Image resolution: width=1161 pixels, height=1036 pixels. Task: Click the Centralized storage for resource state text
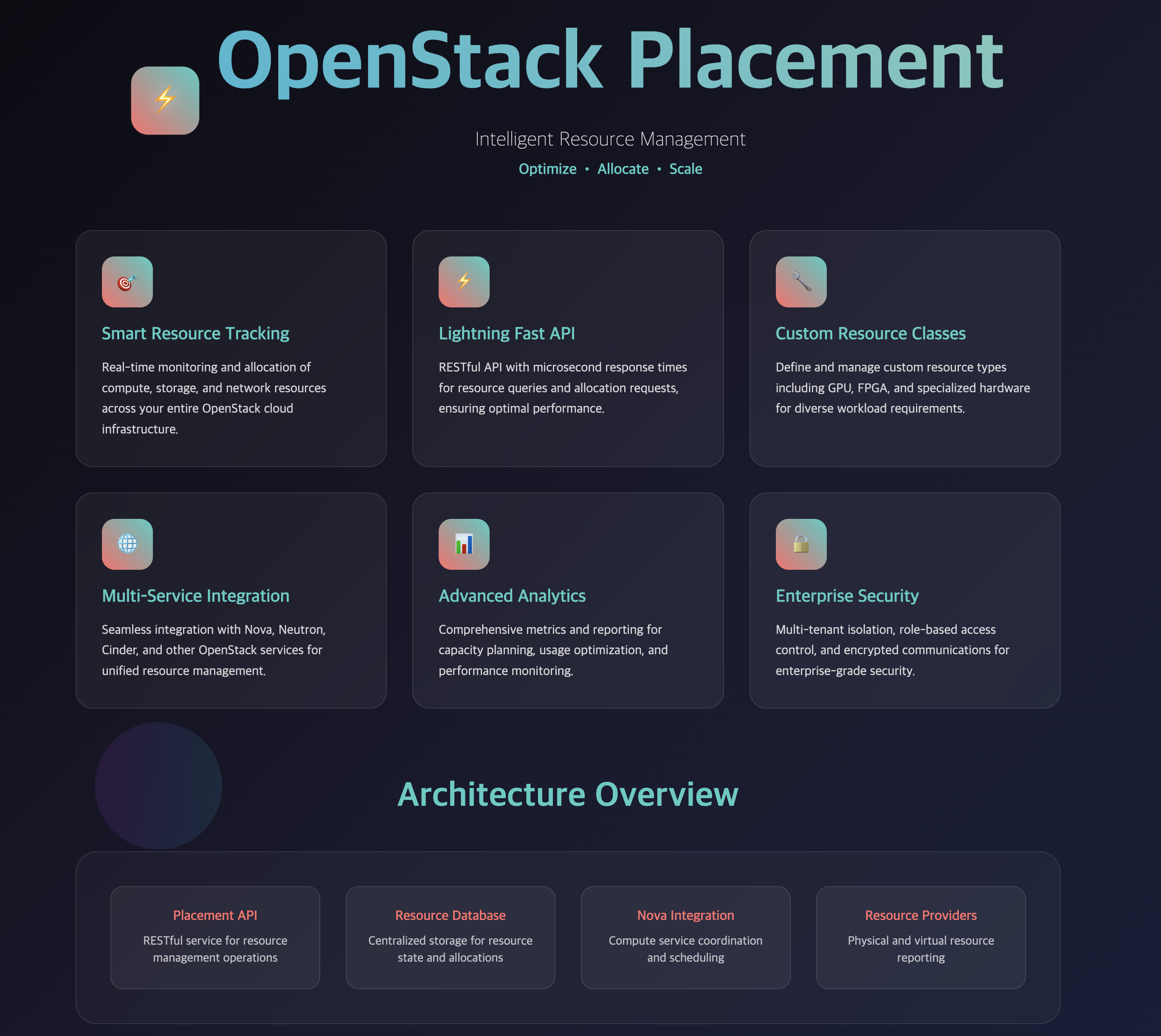click(451, 949)
